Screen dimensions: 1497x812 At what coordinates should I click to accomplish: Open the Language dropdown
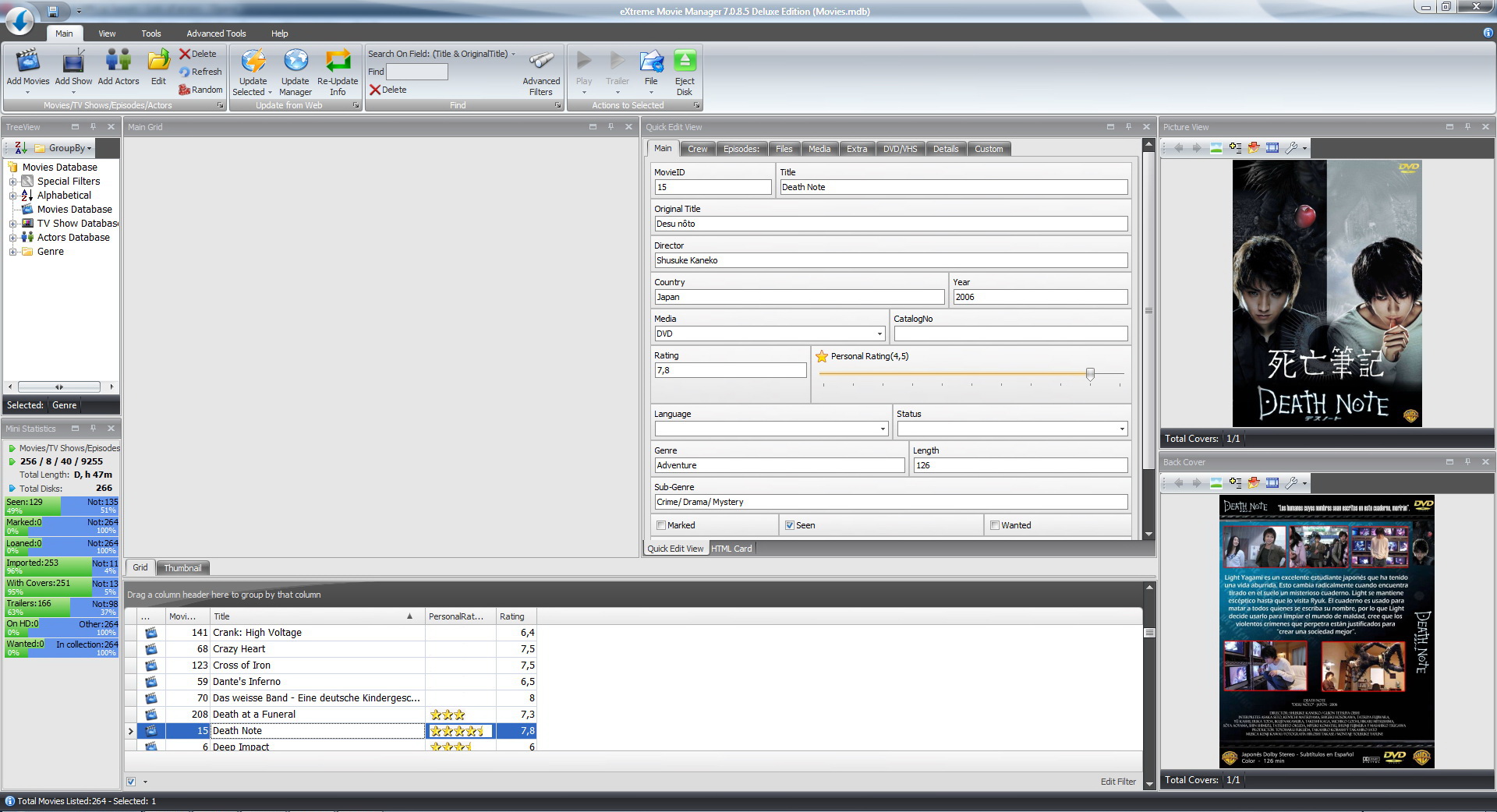coord(883,429)
